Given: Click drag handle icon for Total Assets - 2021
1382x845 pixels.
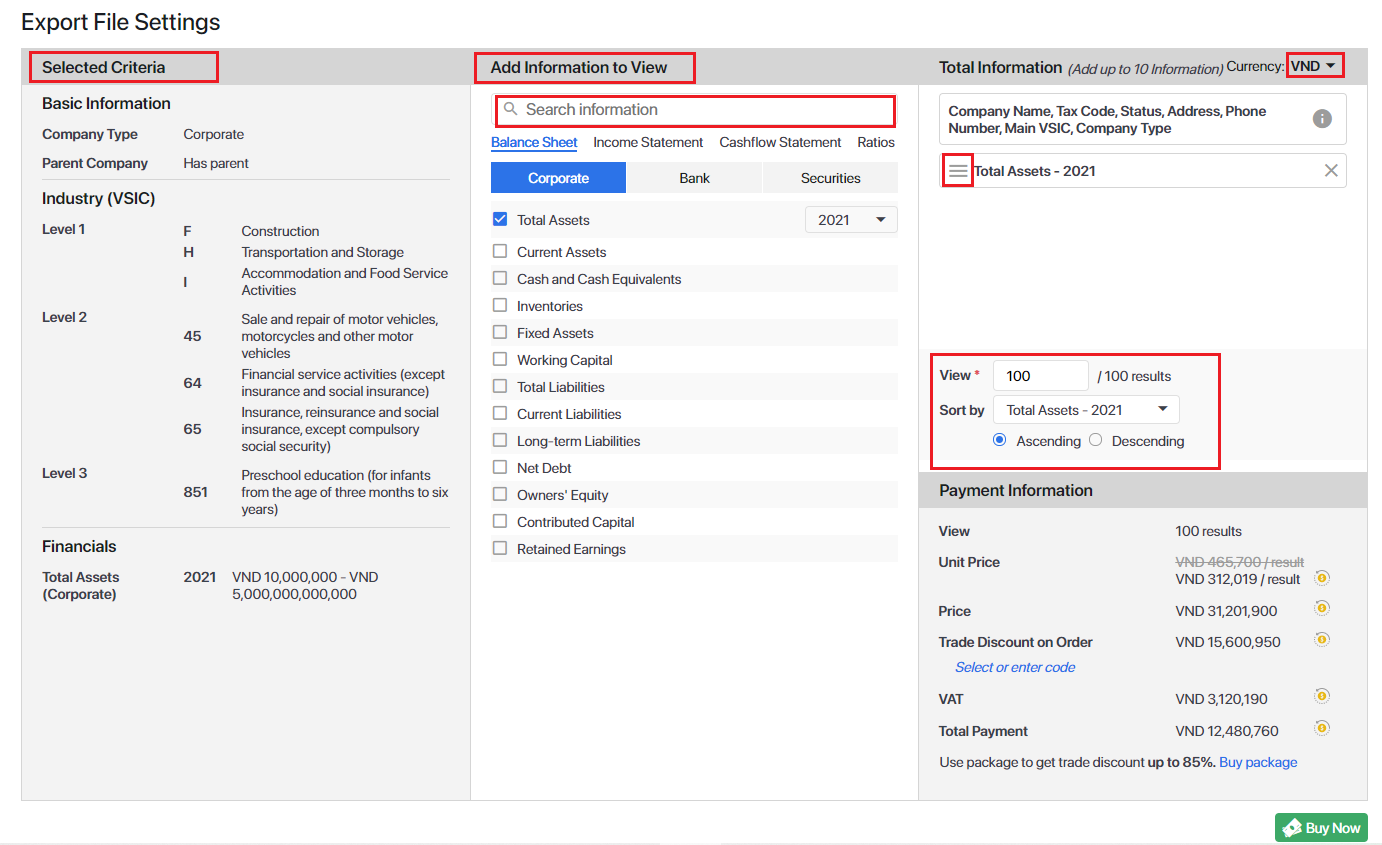Looking at the screenshot, I should click(958, 171).
